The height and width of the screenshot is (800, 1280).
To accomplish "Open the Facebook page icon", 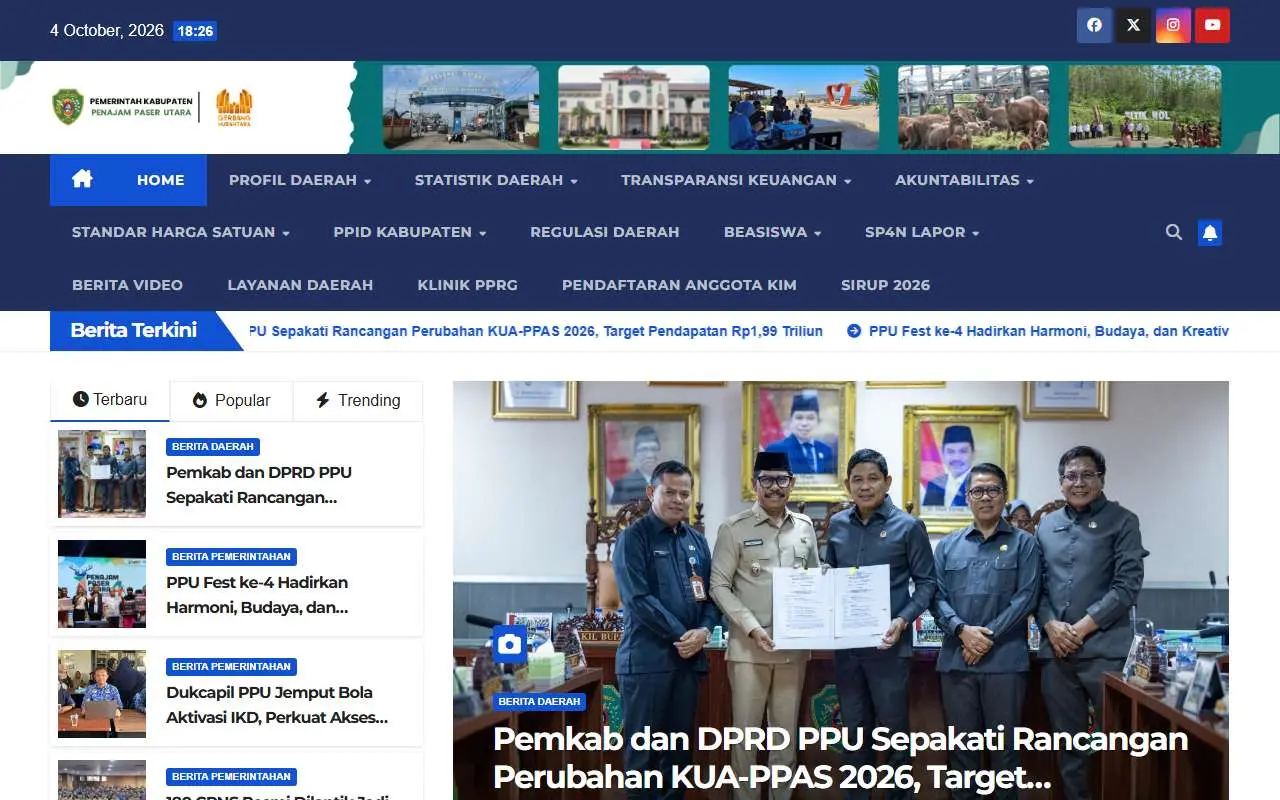I will (1094, 25).
